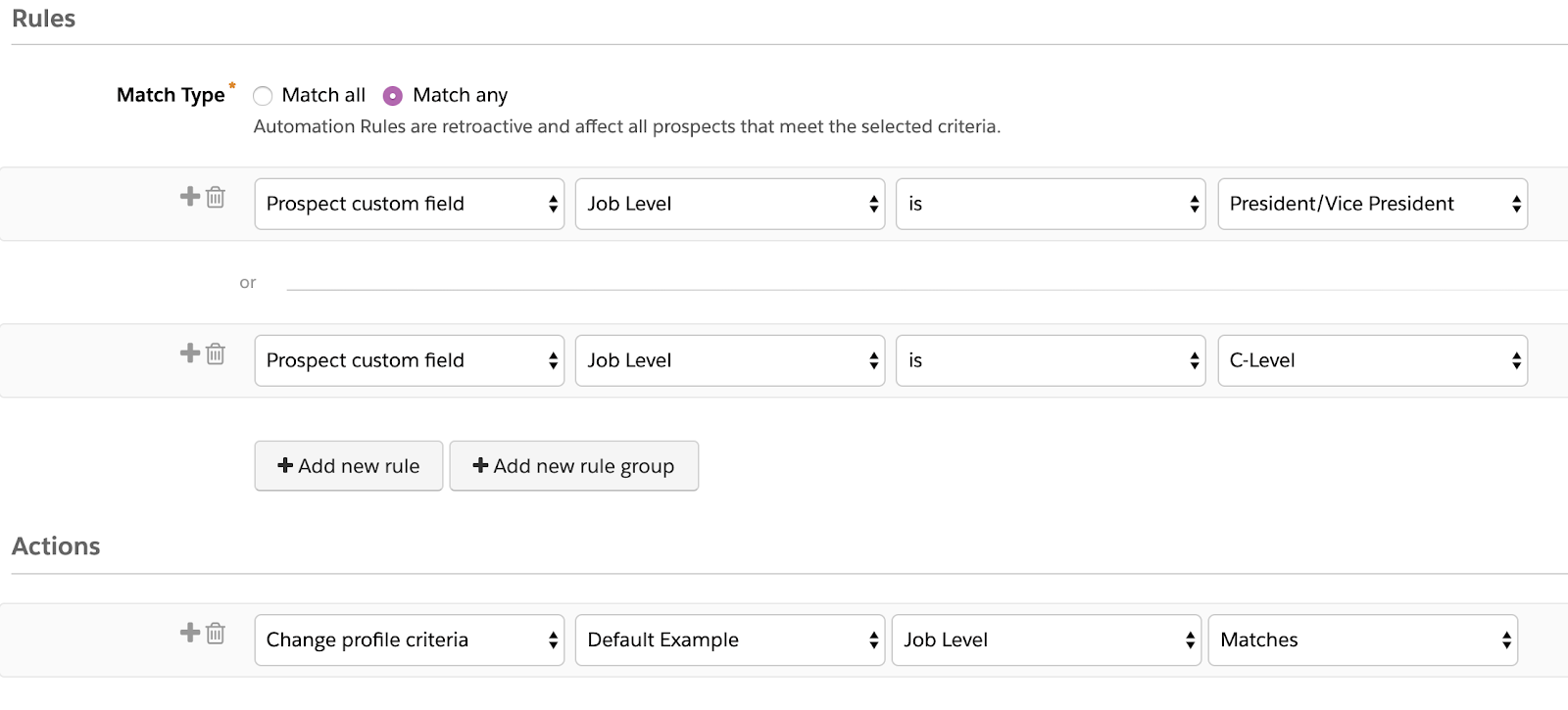Open first rule's Prospect custom field dropdown
Image resolution: width=1568 pixels, height=710 pixels.
coord(409,204)
